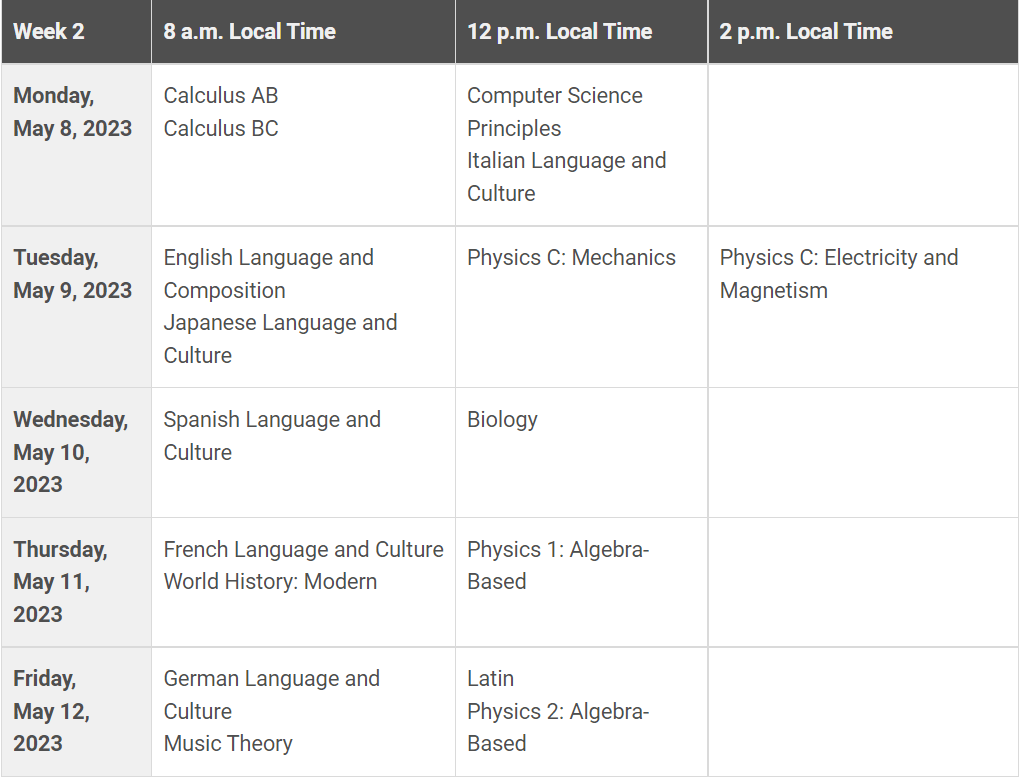Click Calculus BC exam entry
1024x781 pixels.
point(221,128)
